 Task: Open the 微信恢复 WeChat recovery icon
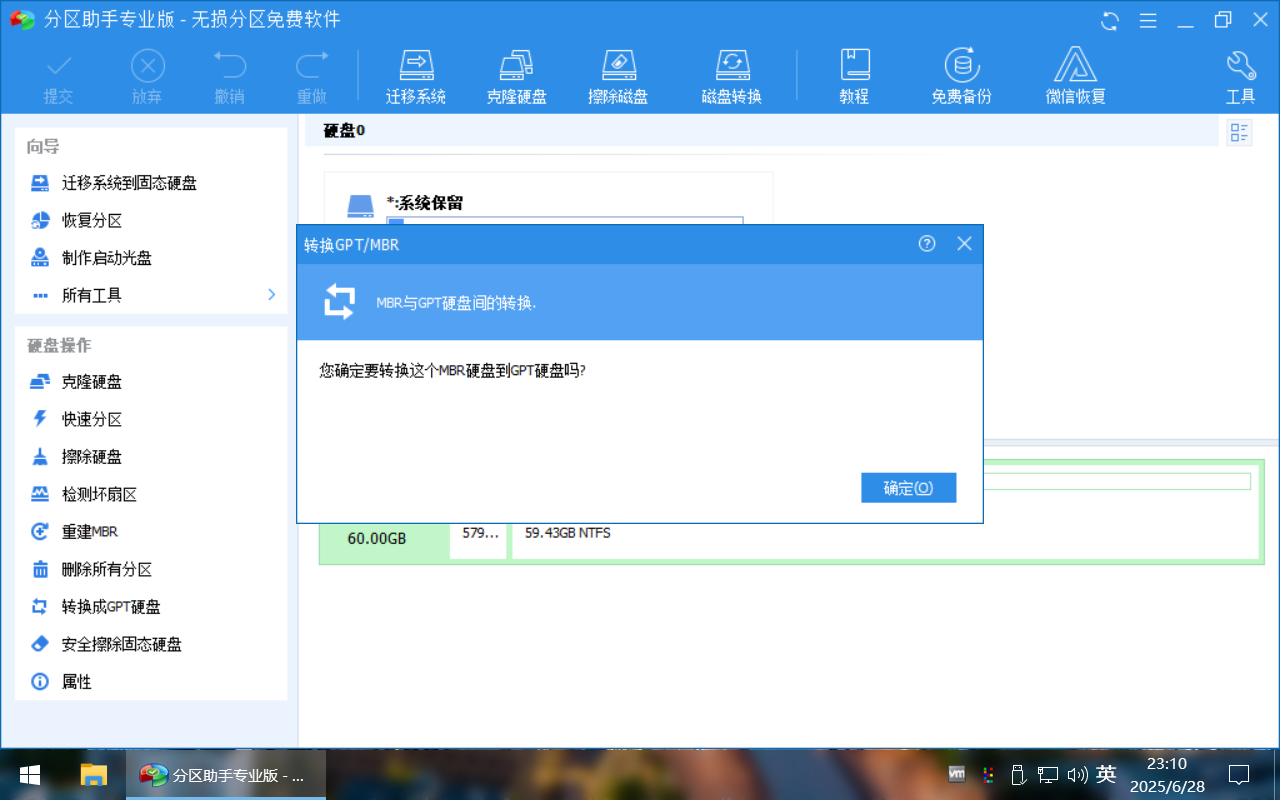coord(1076,77)
